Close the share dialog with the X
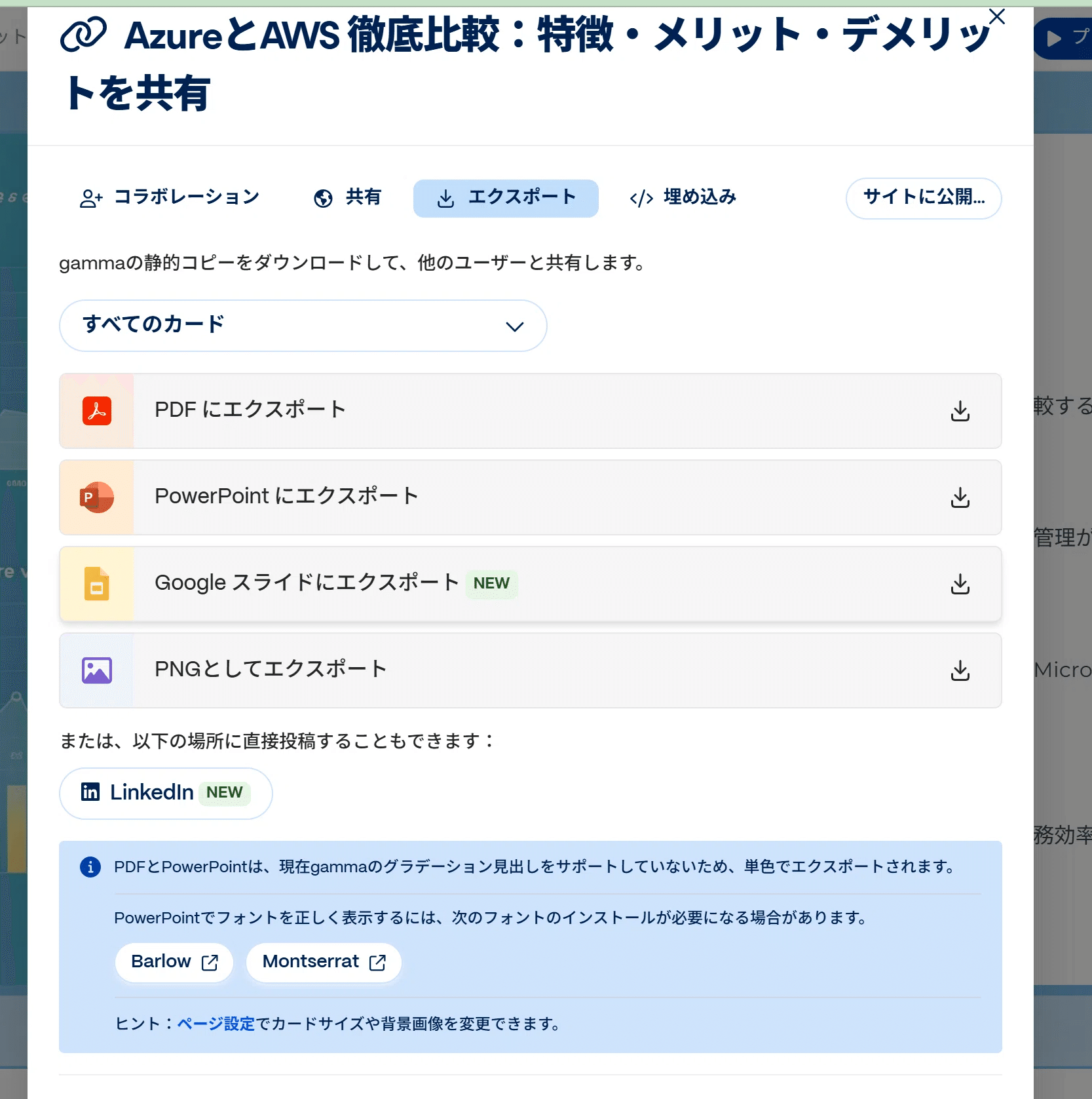The width and height of the screenshot is (1092, 1099). coord(996,16)
